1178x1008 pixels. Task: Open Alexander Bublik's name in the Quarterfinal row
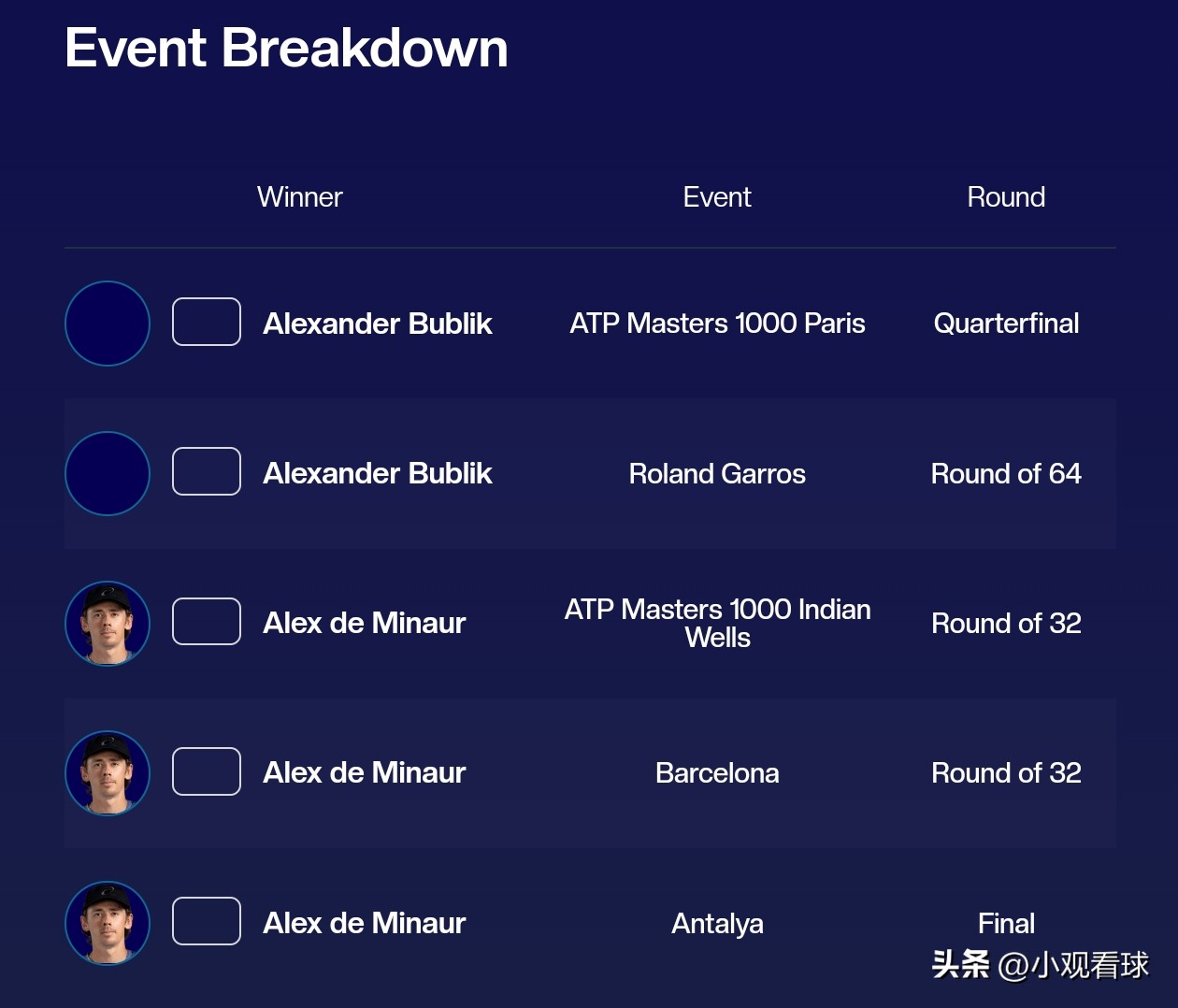click(377, 324)
